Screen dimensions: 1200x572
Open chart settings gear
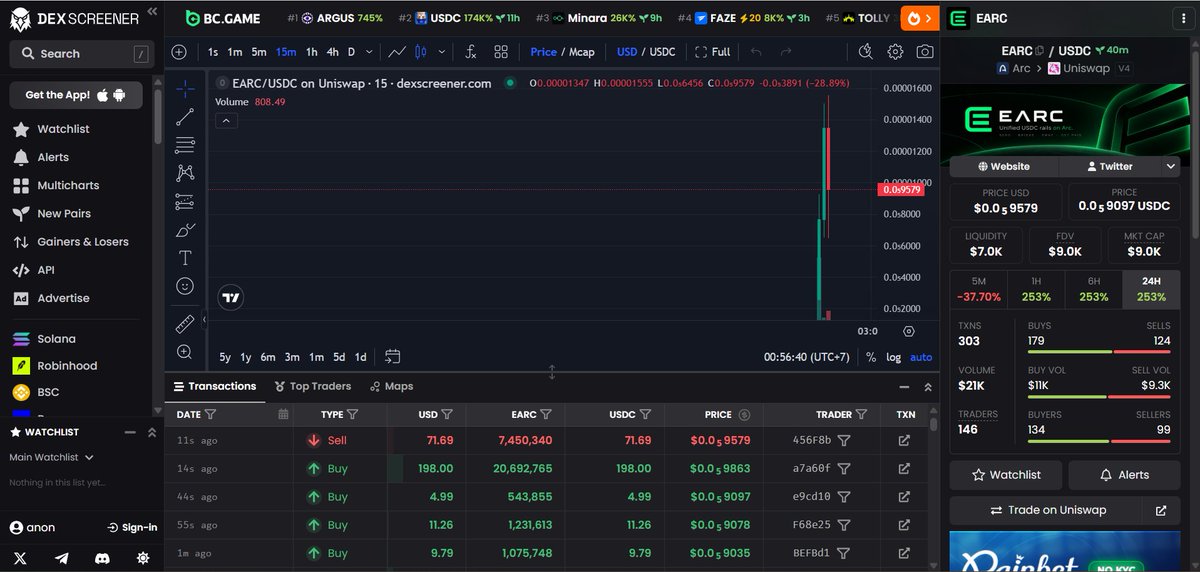896,52
